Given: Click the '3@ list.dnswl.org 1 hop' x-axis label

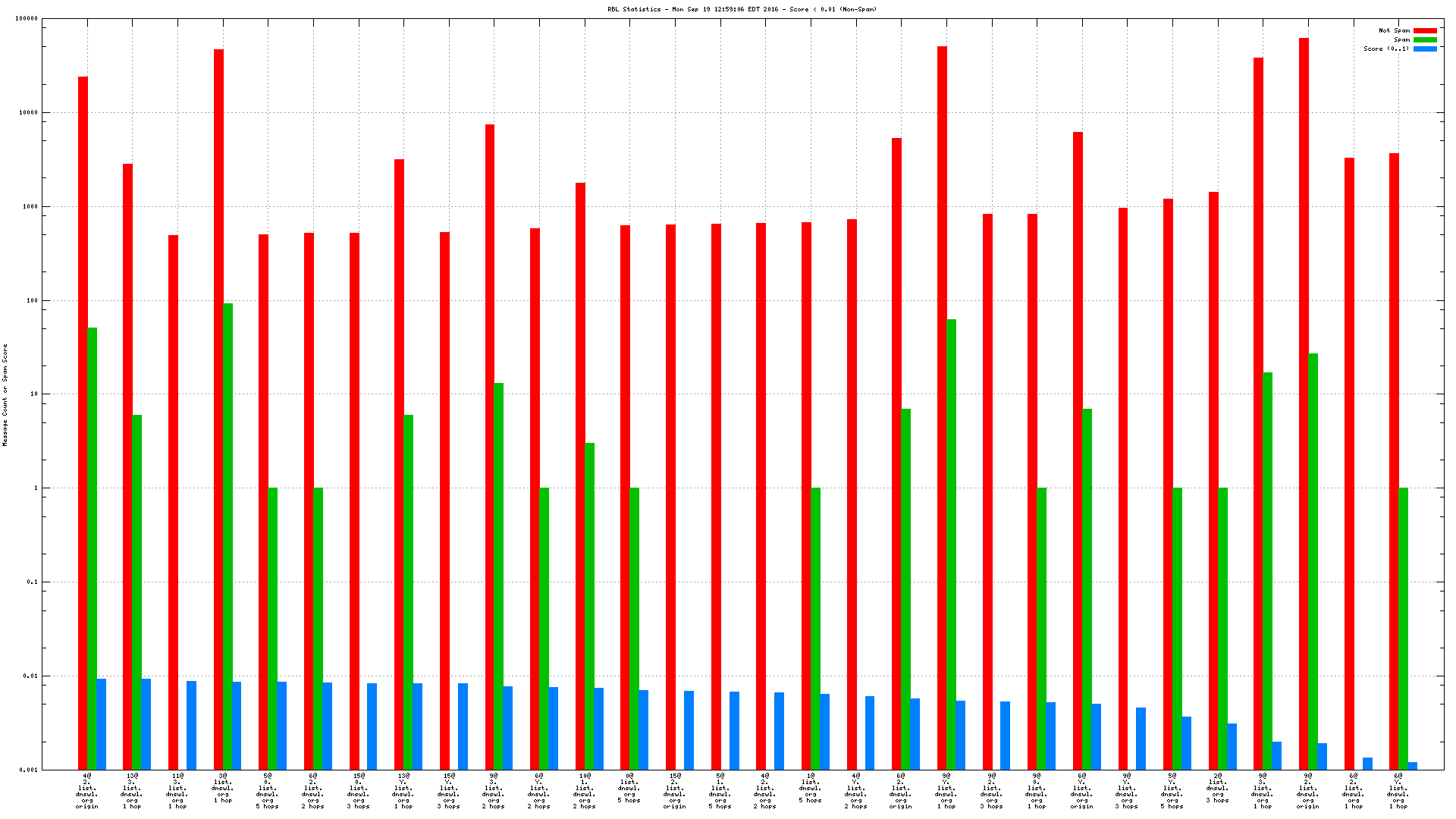Looking at the screenshot, I should (x=223, y=788).
